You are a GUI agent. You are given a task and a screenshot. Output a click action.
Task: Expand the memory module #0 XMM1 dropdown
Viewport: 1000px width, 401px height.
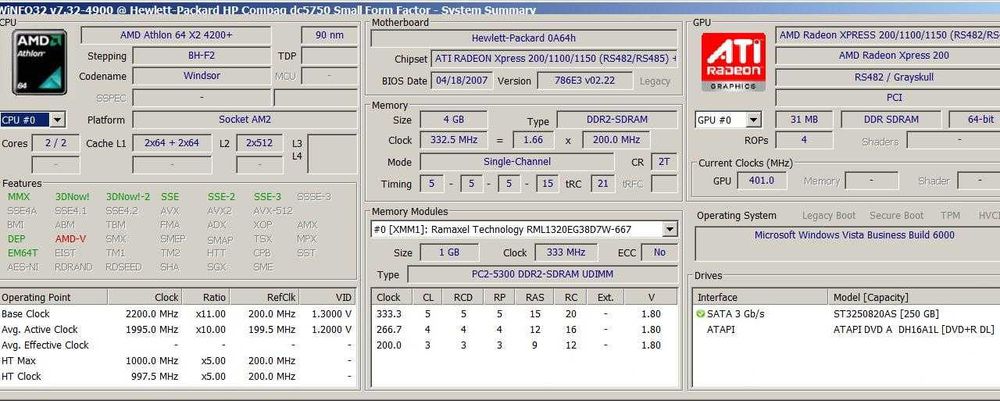[670, 229]
